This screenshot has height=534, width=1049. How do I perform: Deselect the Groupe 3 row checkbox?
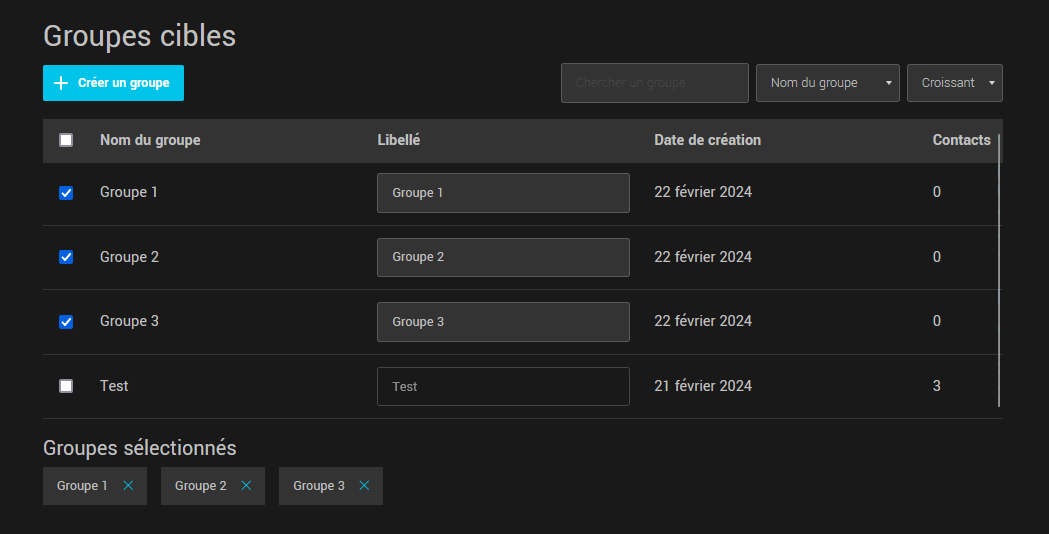click(66, 322)
